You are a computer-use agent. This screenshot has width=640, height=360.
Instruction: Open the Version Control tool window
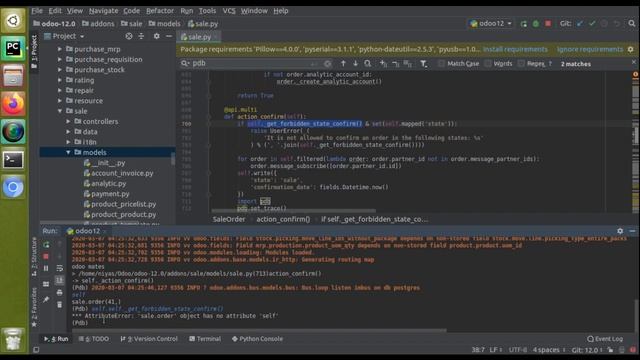[149, 339]
